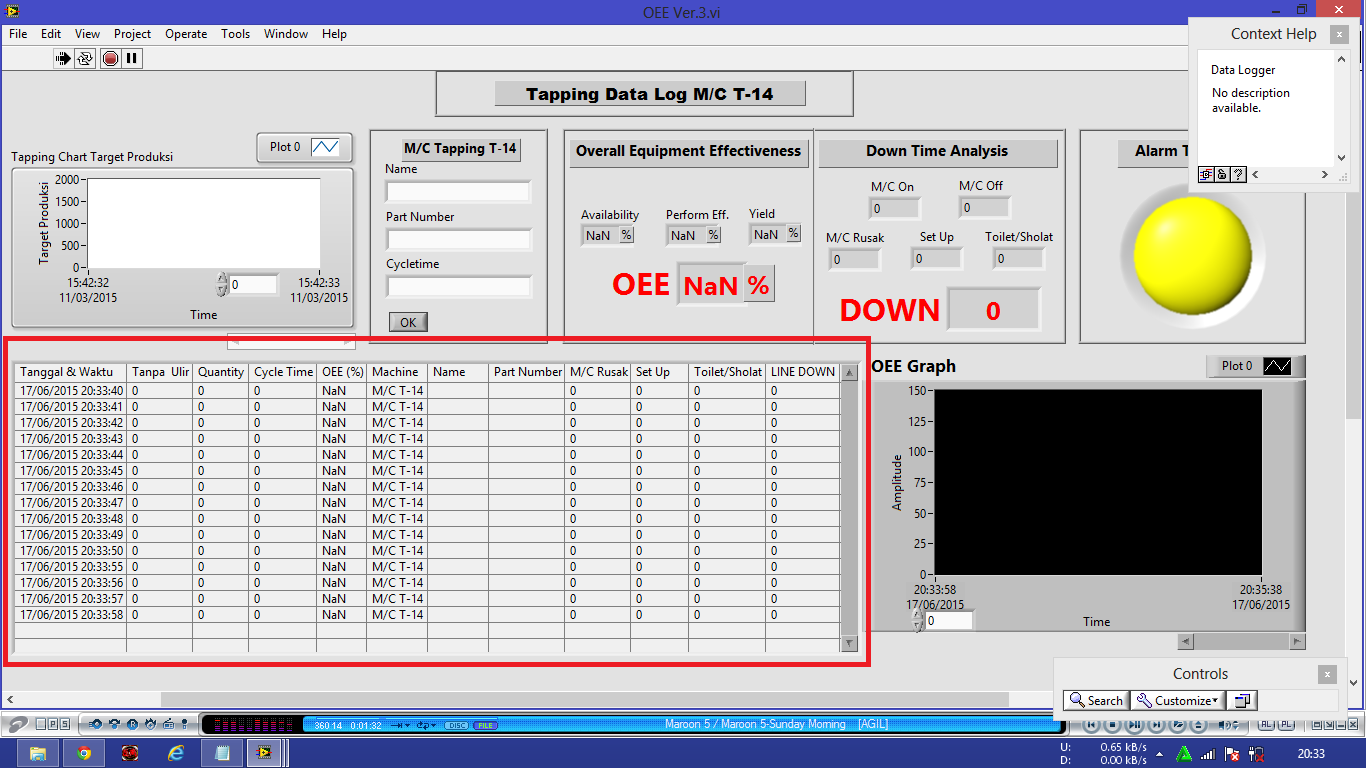Open Plot 0 legend of Tapping Chart

(x=304, y=148)
